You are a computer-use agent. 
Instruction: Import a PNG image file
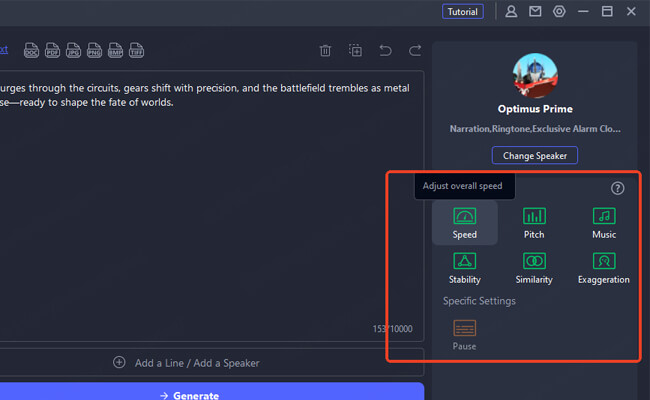pos(94,49)
